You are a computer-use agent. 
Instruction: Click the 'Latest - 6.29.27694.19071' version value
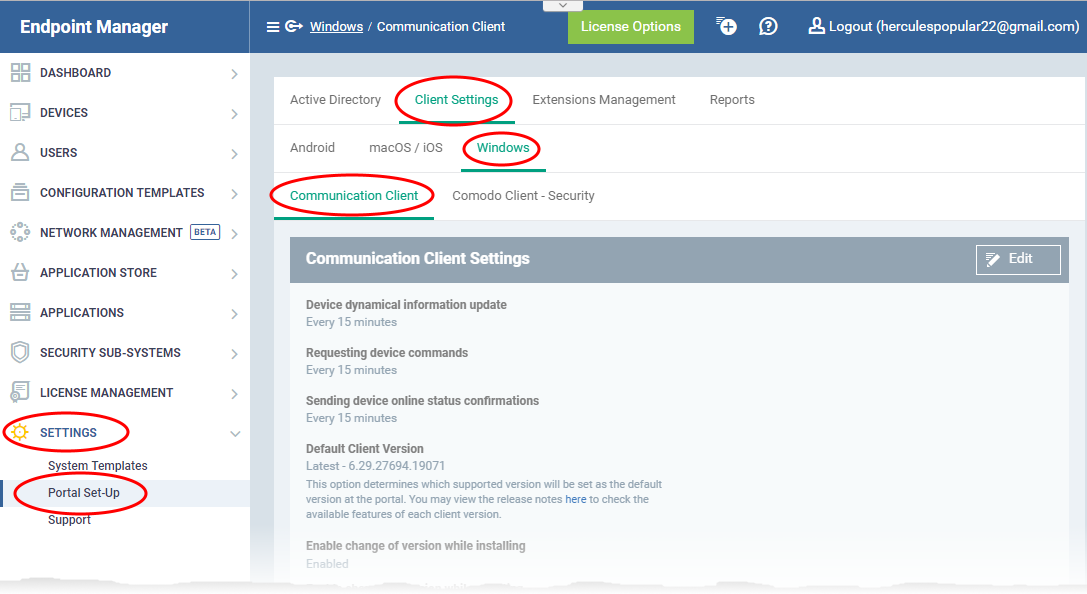(375, 466)
